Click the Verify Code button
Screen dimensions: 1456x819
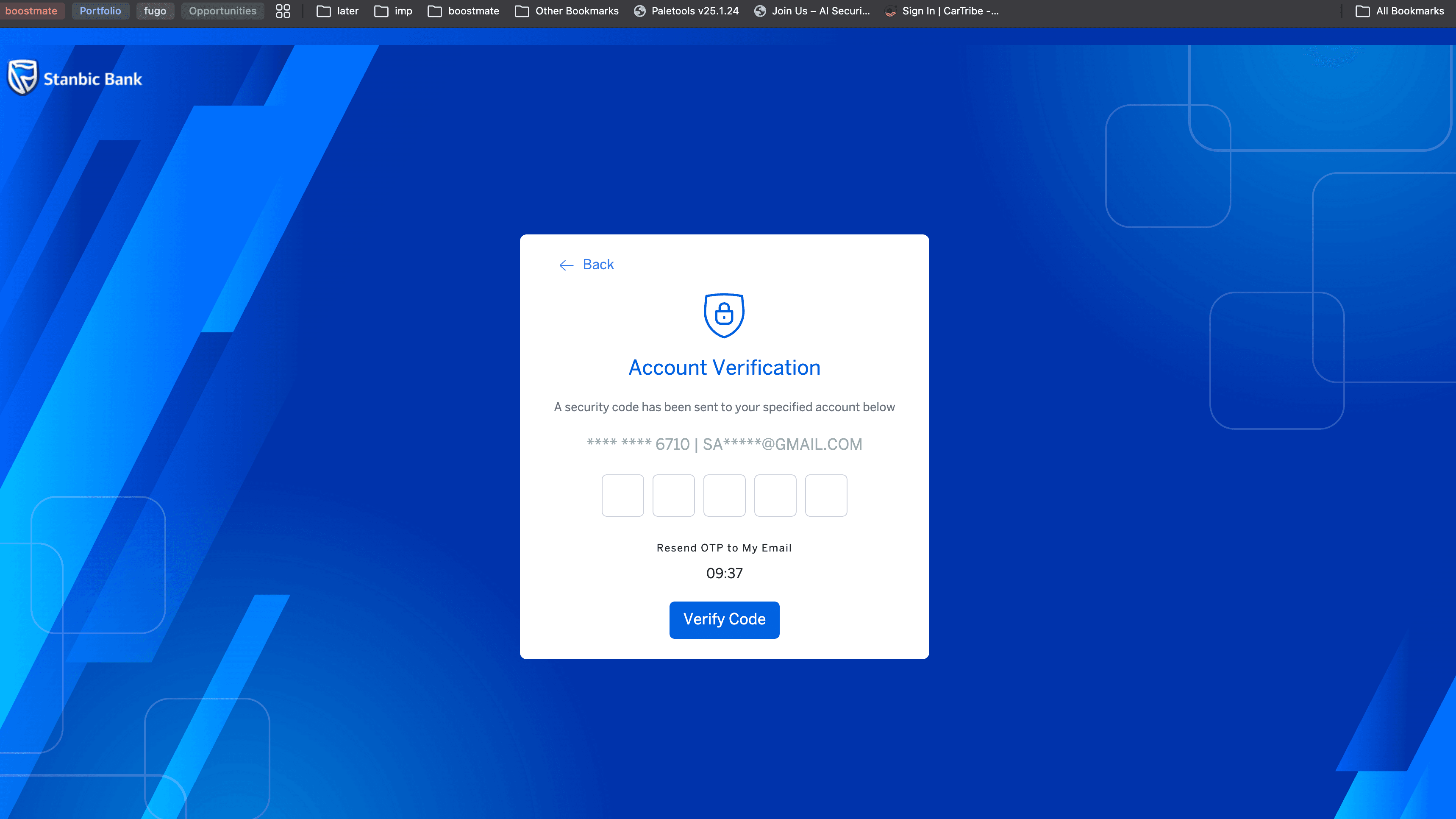tap(724, 619)
